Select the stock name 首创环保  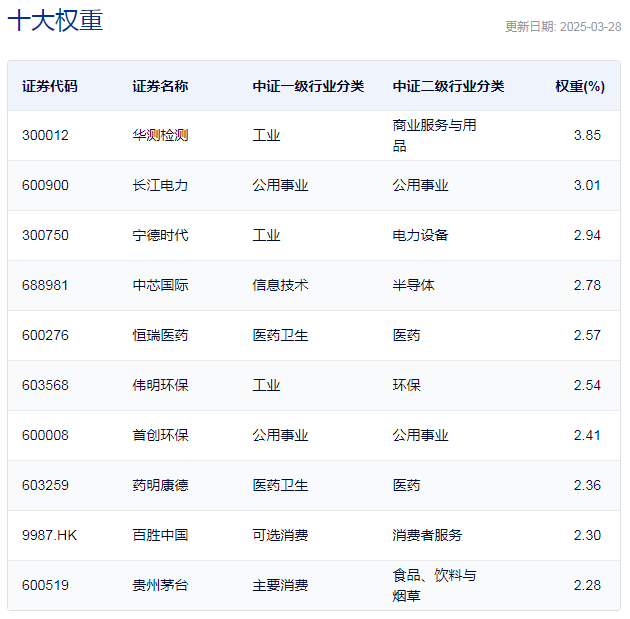[x=160, y=435]
